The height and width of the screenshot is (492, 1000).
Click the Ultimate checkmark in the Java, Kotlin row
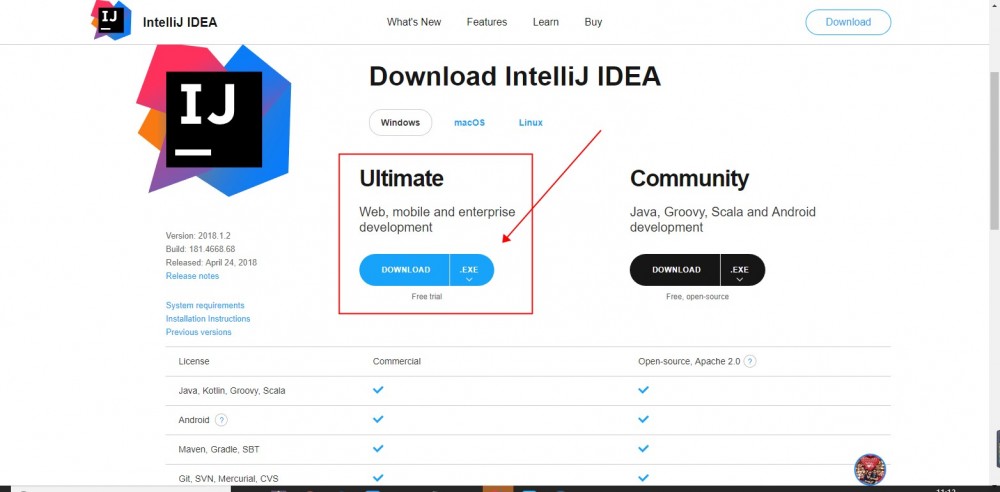tap(378, 389)
